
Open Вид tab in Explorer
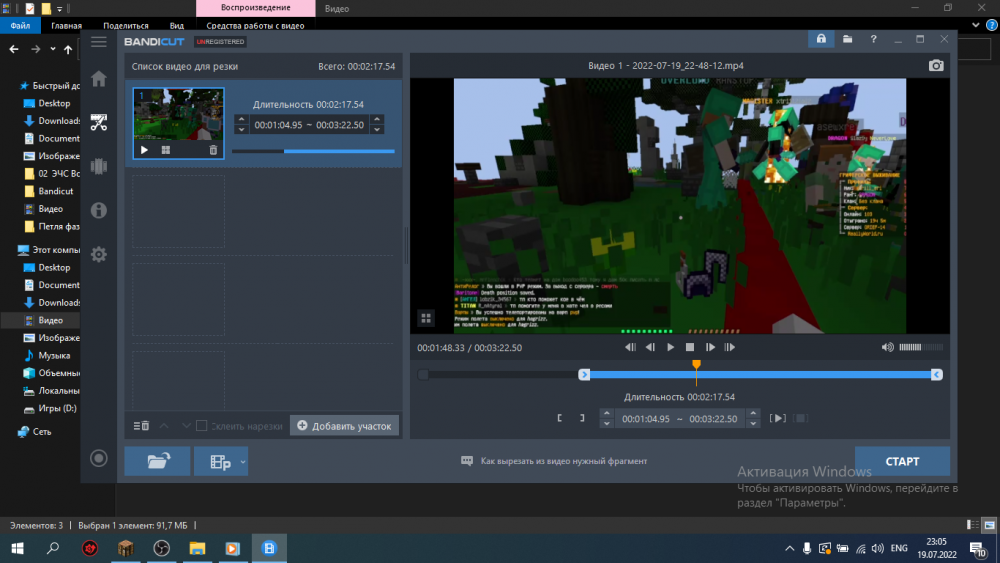(177, 26)
